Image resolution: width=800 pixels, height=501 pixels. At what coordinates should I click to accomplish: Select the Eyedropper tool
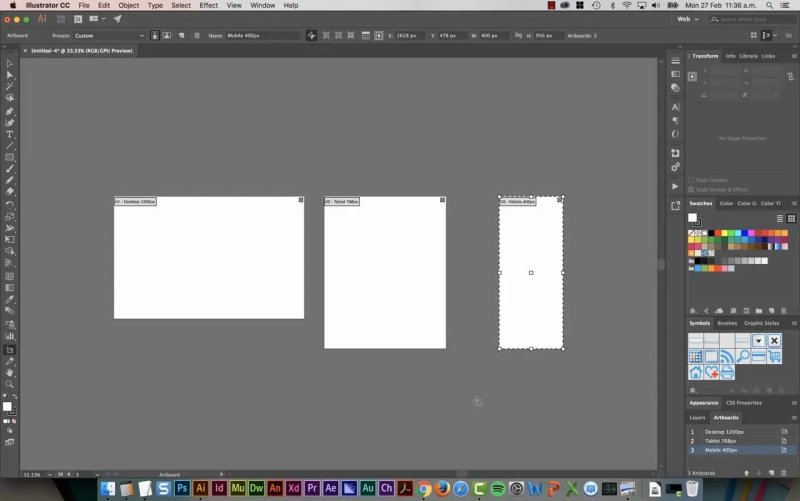[9, 299]
